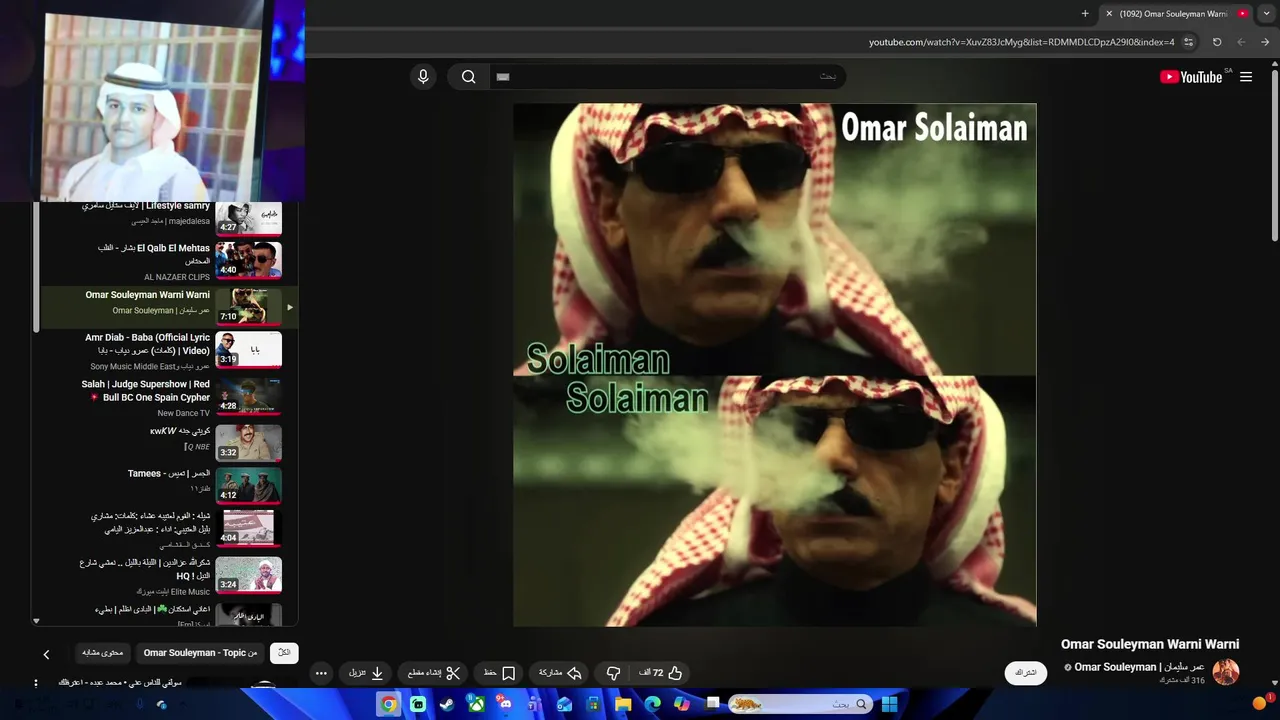Reload the page in browser
The width and height of the screenshot is (1280, 720).
[x=1217, y=42]
